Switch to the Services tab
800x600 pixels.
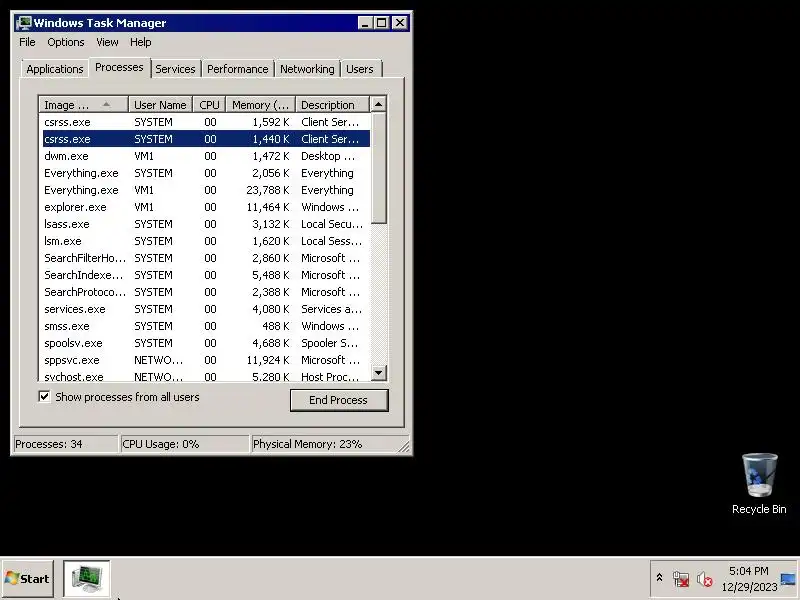[175, 69]
